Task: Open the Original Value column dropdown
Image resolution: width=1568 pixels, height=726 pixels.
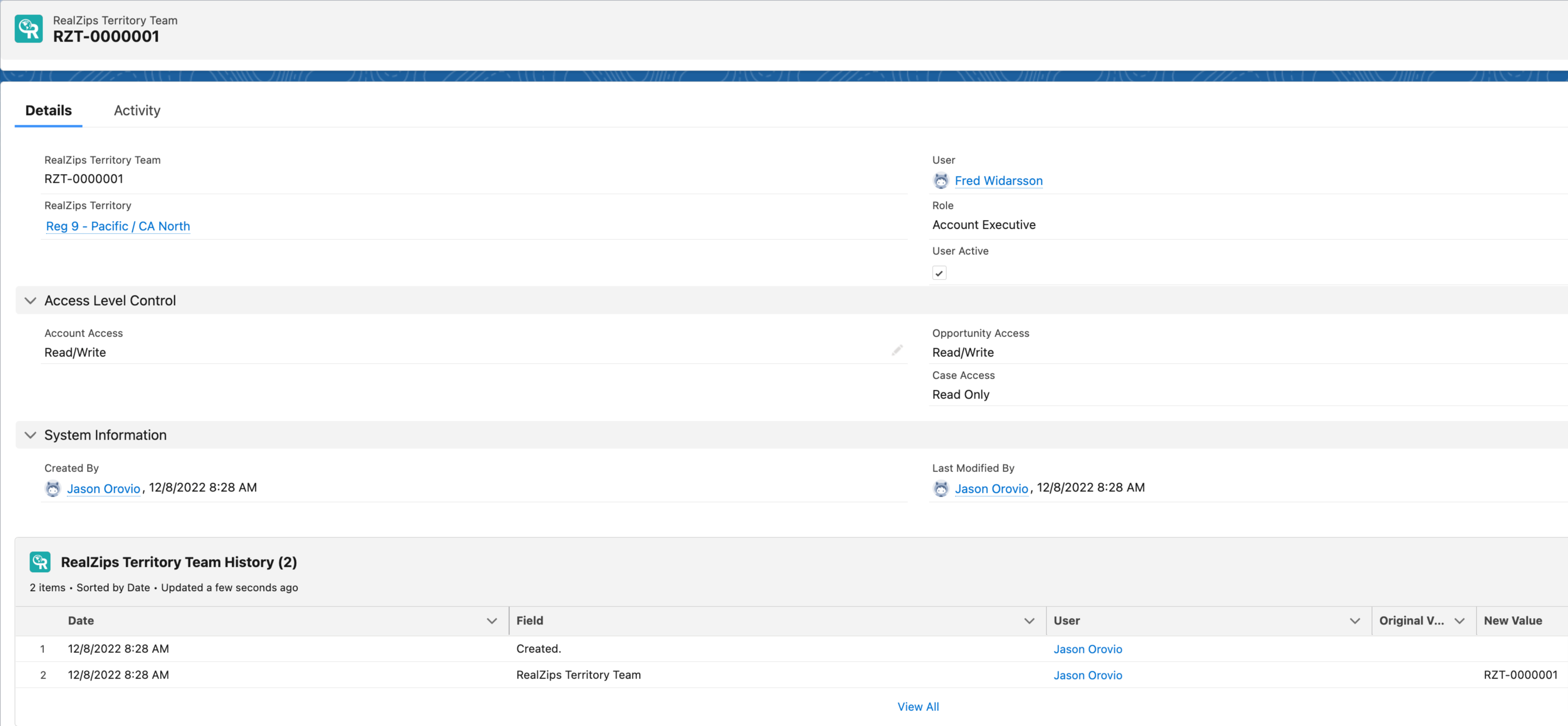Action: 1459,621
